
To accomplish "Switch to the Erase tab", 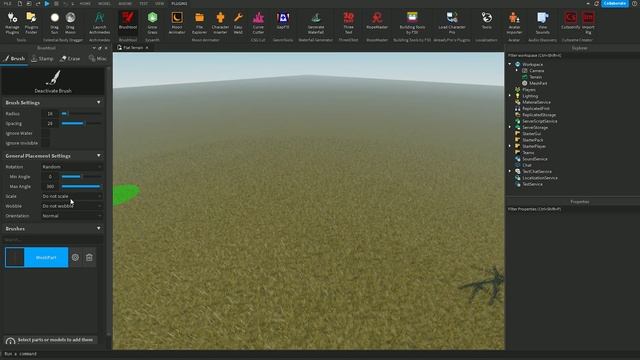I will [x=70, y=59].
